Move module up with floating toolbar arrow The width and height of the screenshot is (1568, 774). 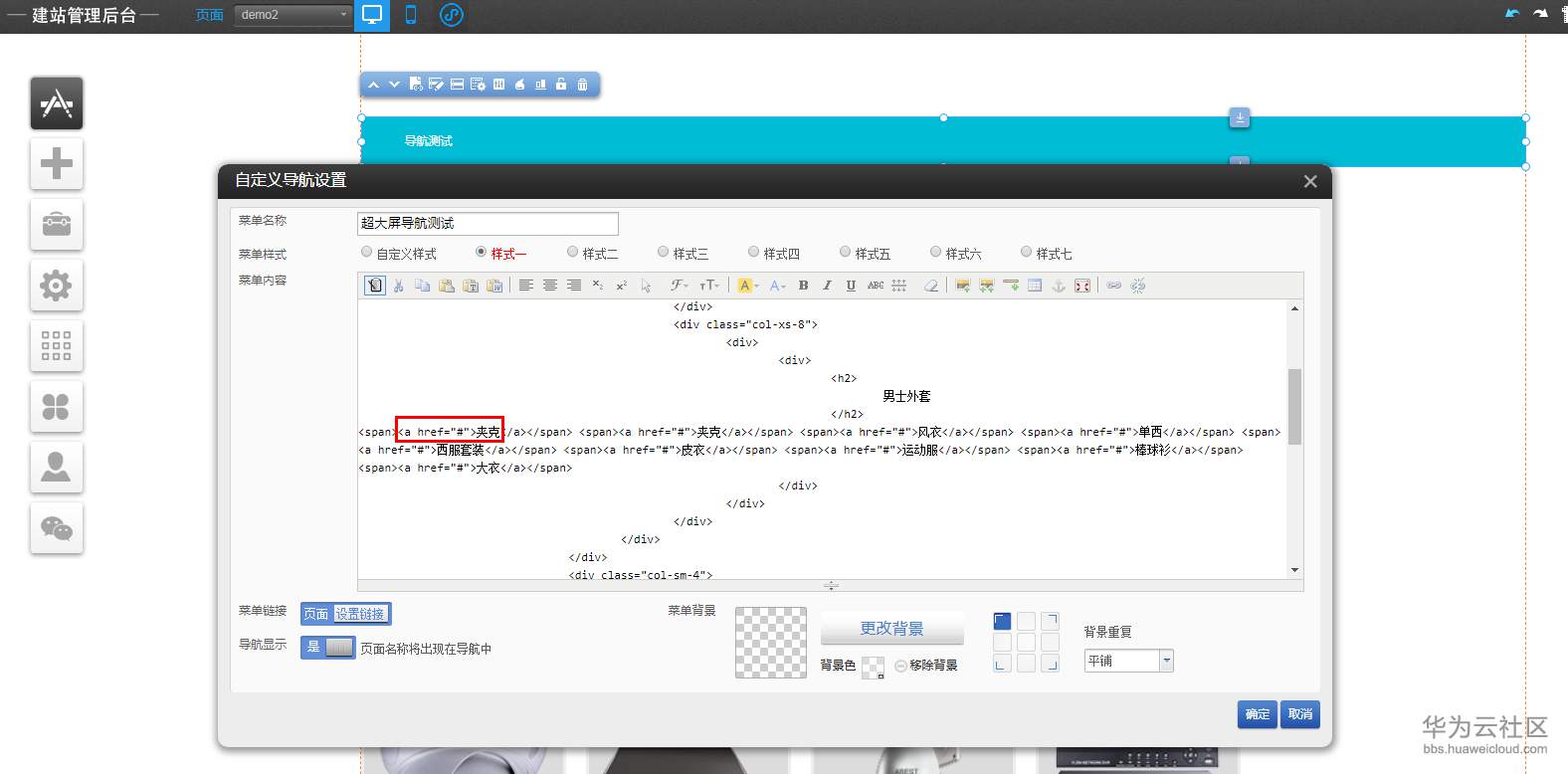pos(373,85)
